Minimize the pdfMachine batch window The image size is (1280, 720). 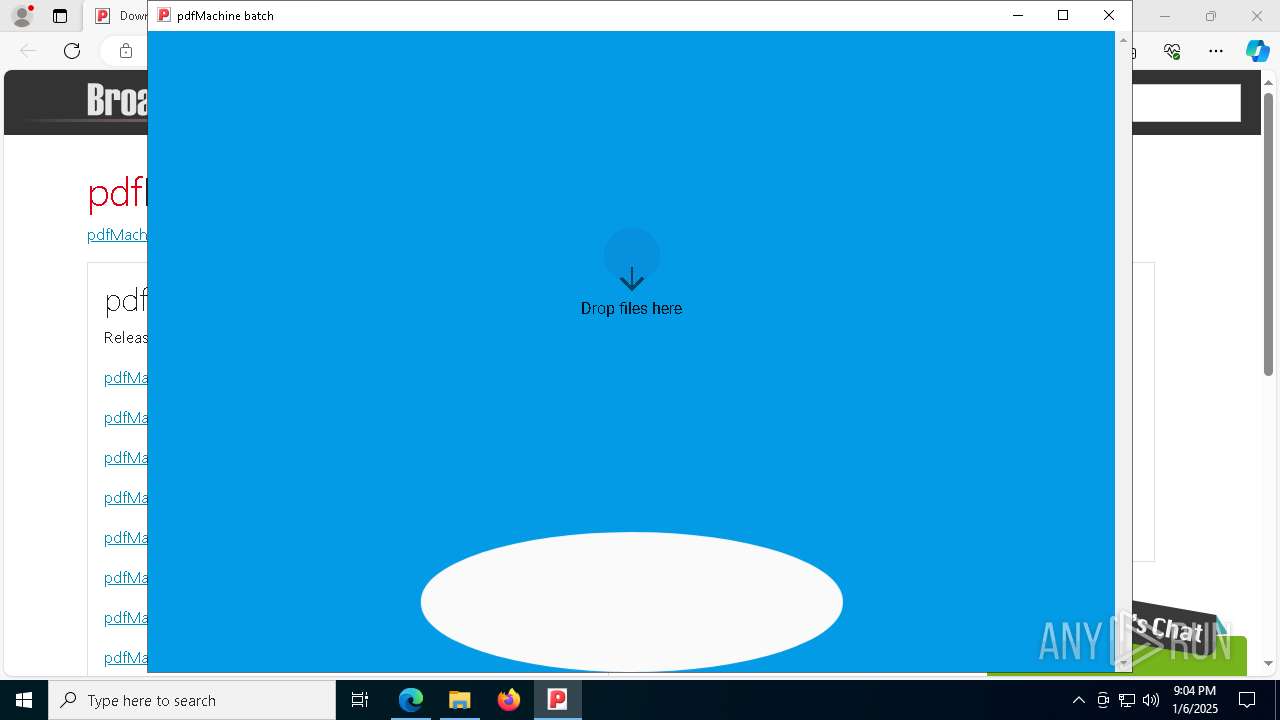tap(1017, 15)
